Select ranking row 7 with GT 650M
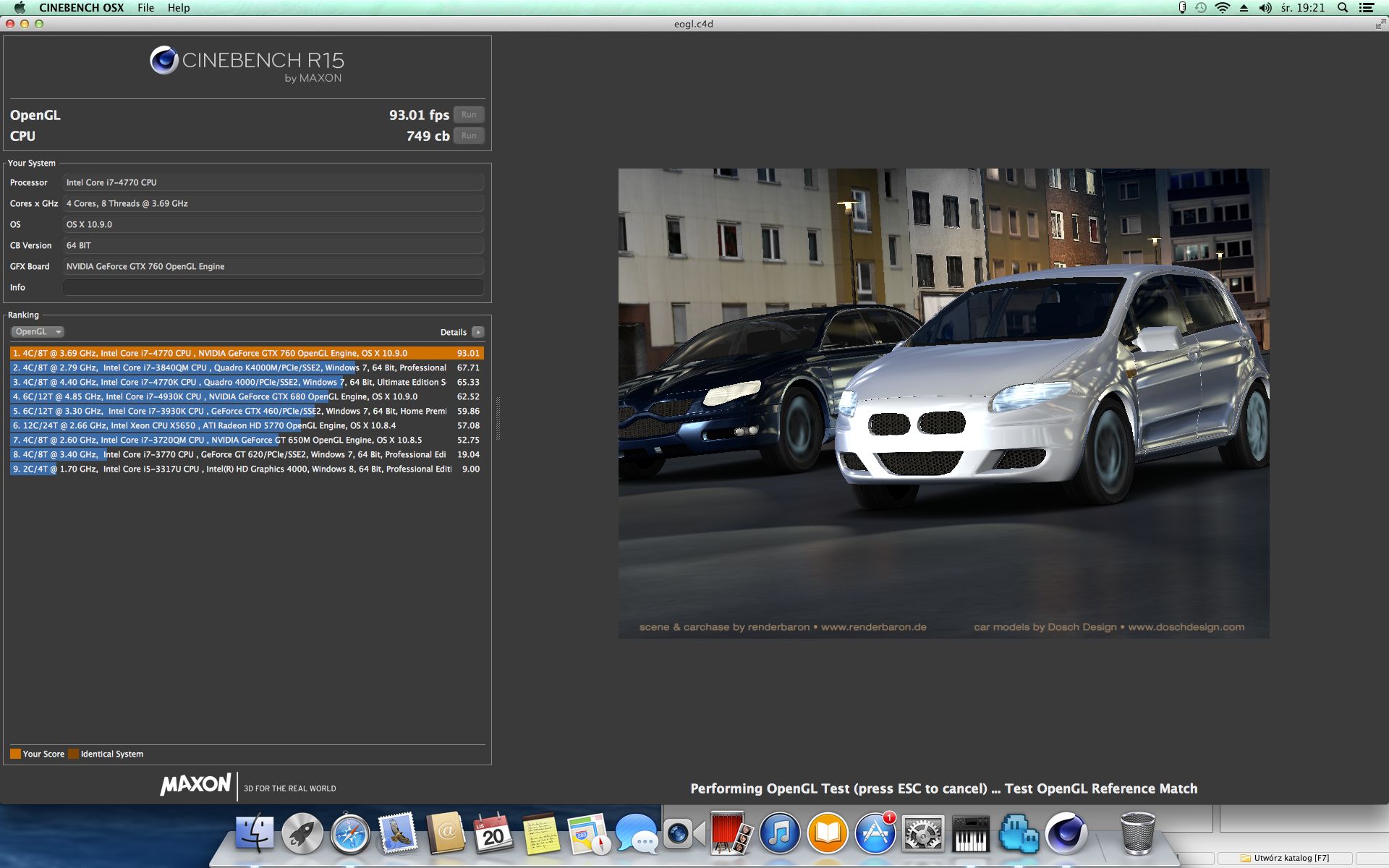This screenshot has height=868, width=1389. [247, 440]
